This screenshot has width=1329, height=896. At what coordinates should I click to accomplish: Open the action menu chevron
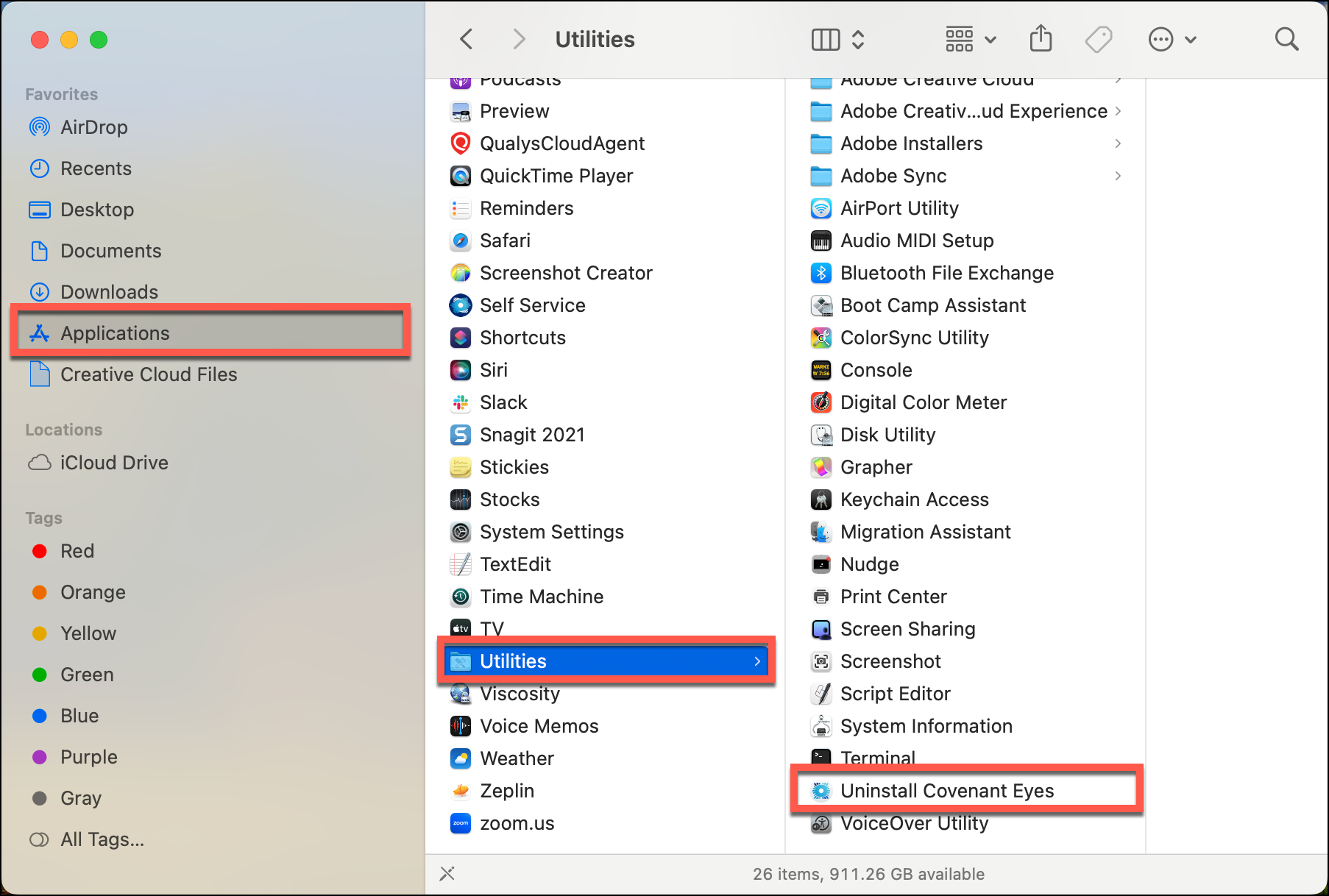[x=1191, y=40]
